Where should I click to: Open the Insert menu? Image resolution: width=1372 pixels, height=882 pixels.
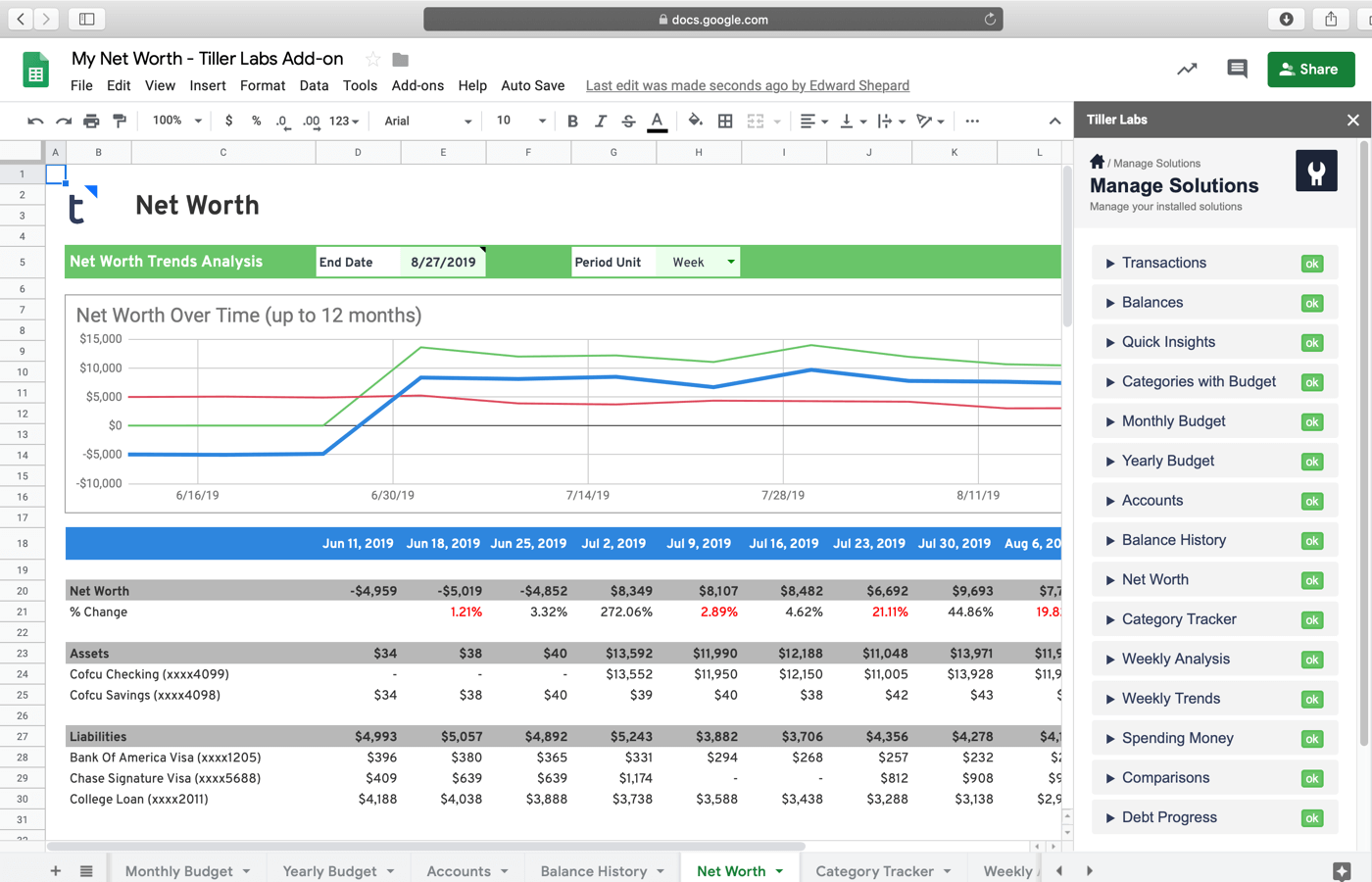(x=208, y=85)
